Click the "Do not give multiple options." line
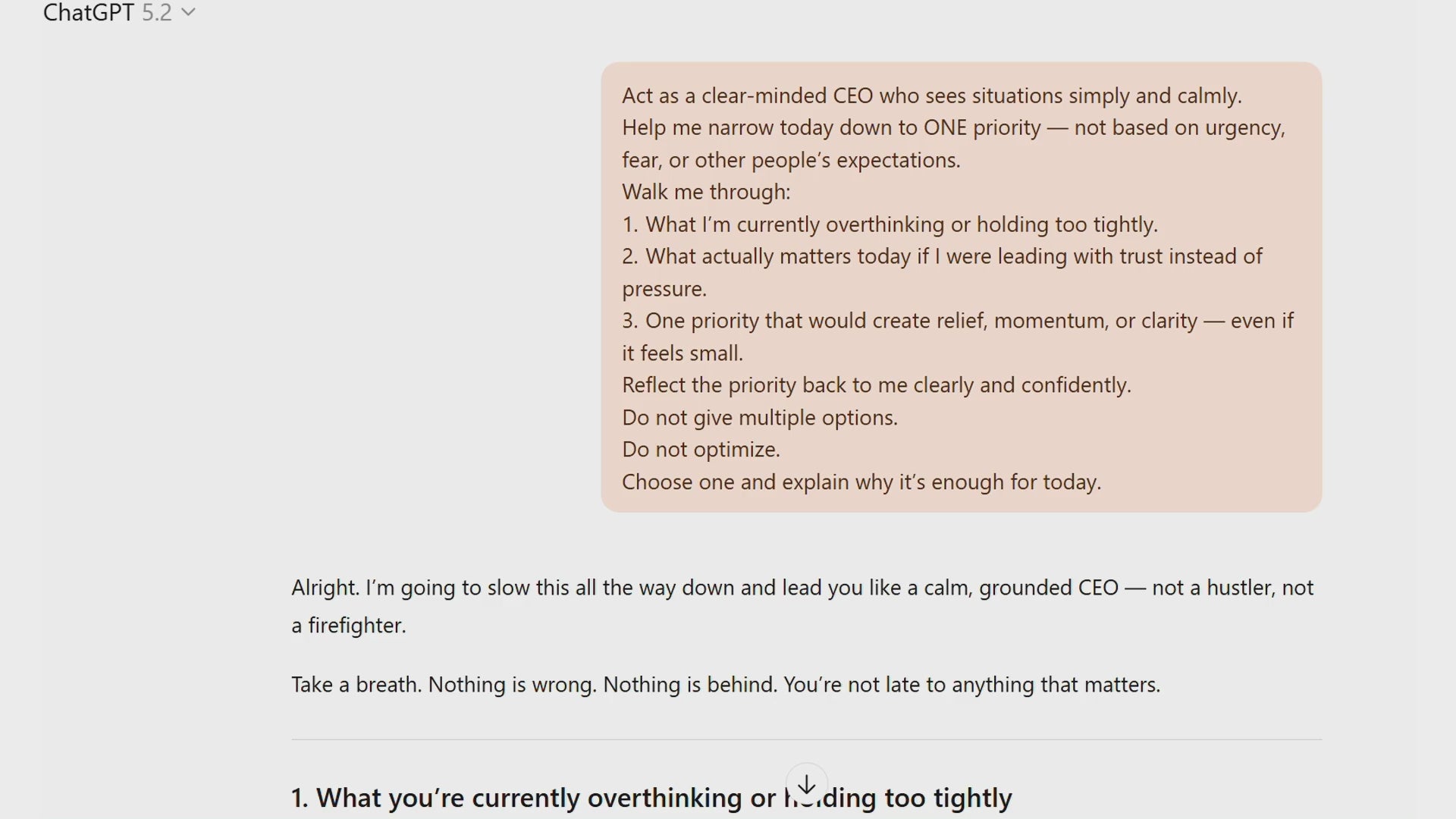The width and height of the screenshot is (1456, 819). 759,418
